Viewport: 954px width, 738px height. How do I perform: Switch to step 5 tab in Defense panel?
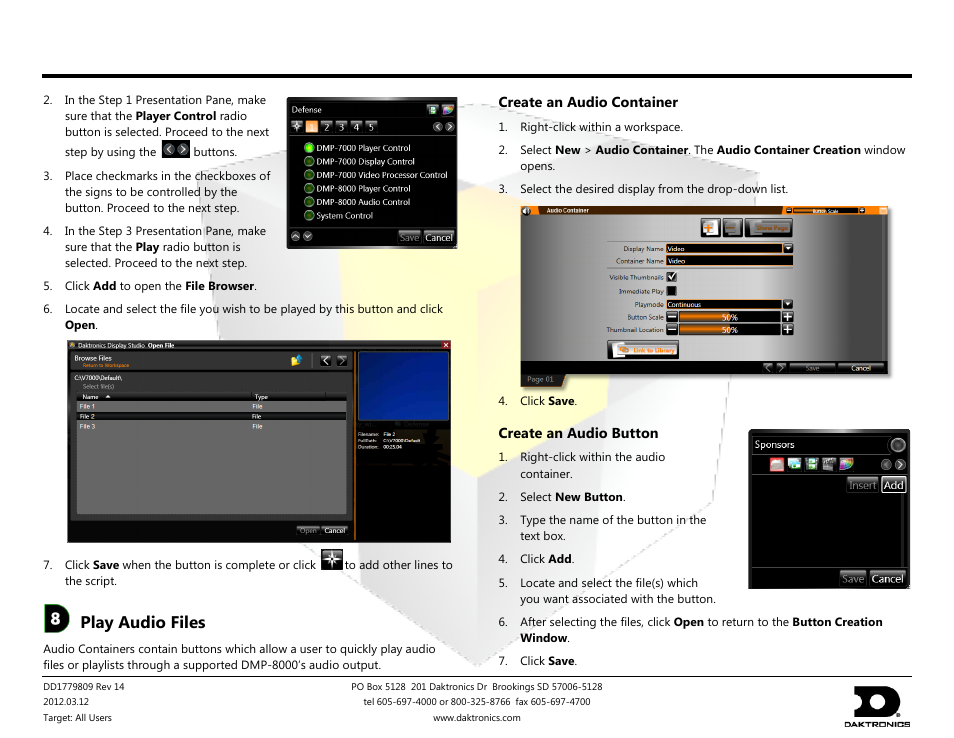pyautogui.click(x=371, y=127)
